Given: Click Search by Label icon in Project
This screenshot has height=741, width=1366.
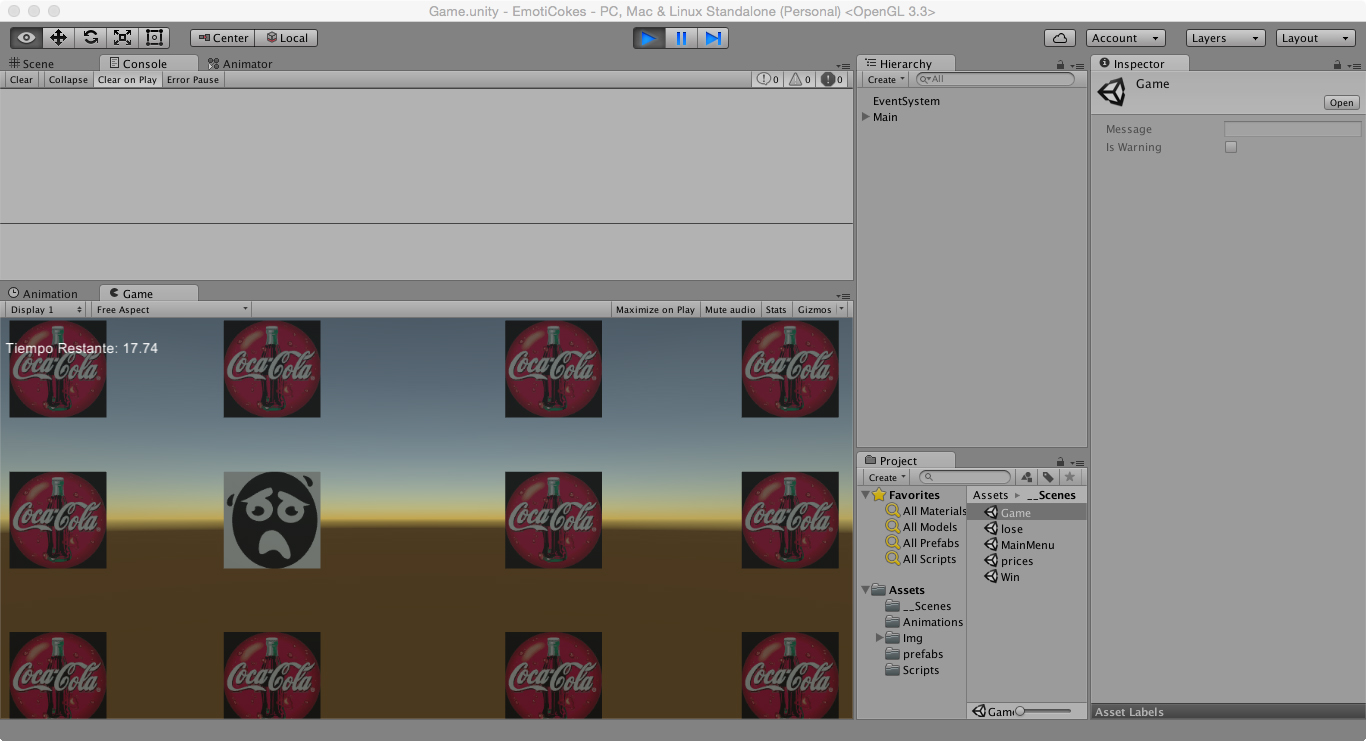Looking at the screenshot, I should (x=1047, y=478).
